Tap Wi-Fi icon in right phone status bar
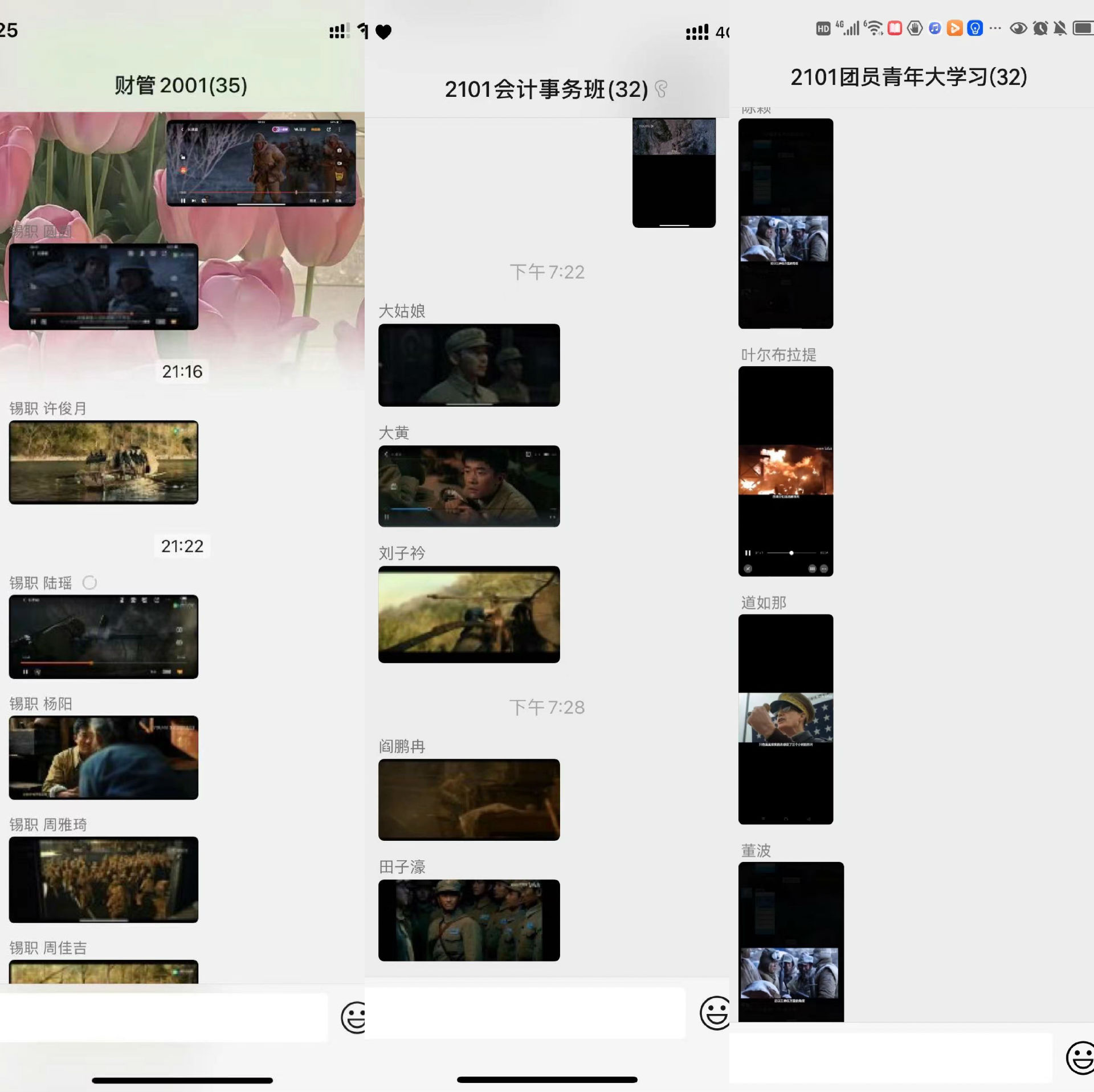 point(873,27)
